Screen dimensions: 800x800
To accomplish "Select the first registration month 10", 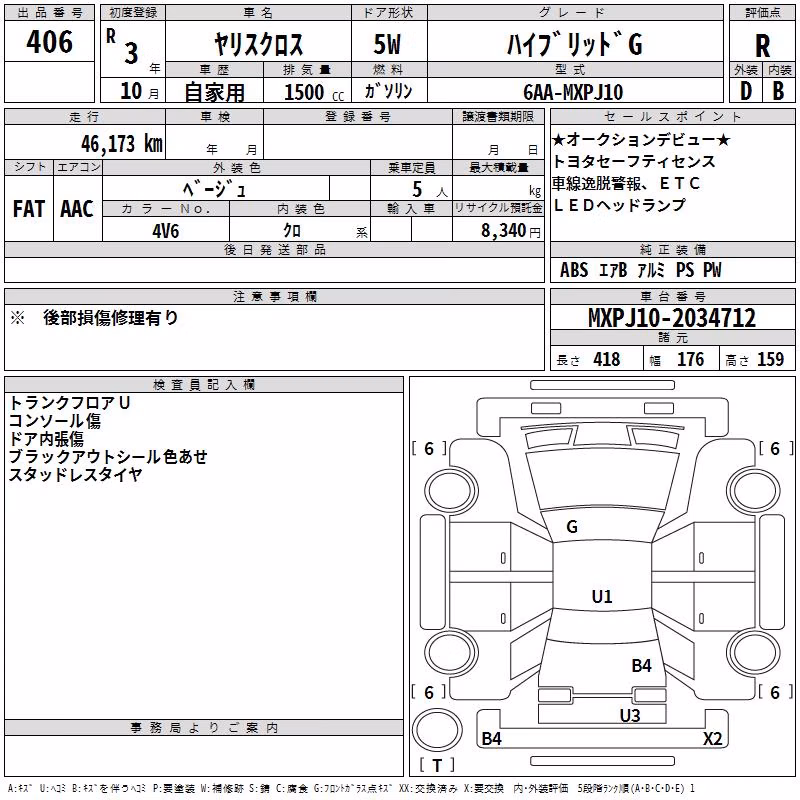I will point(131,91).
